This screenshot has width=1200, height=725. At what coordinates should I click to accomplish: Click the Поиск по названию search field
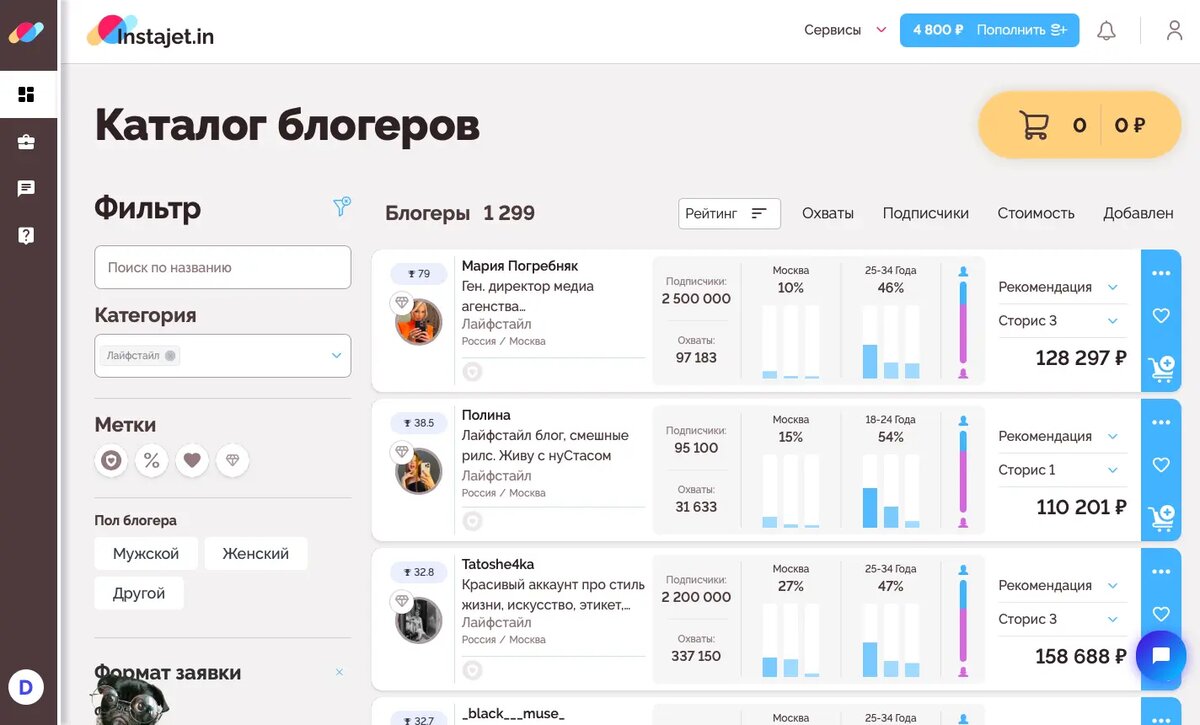click(x=222, y=267)
